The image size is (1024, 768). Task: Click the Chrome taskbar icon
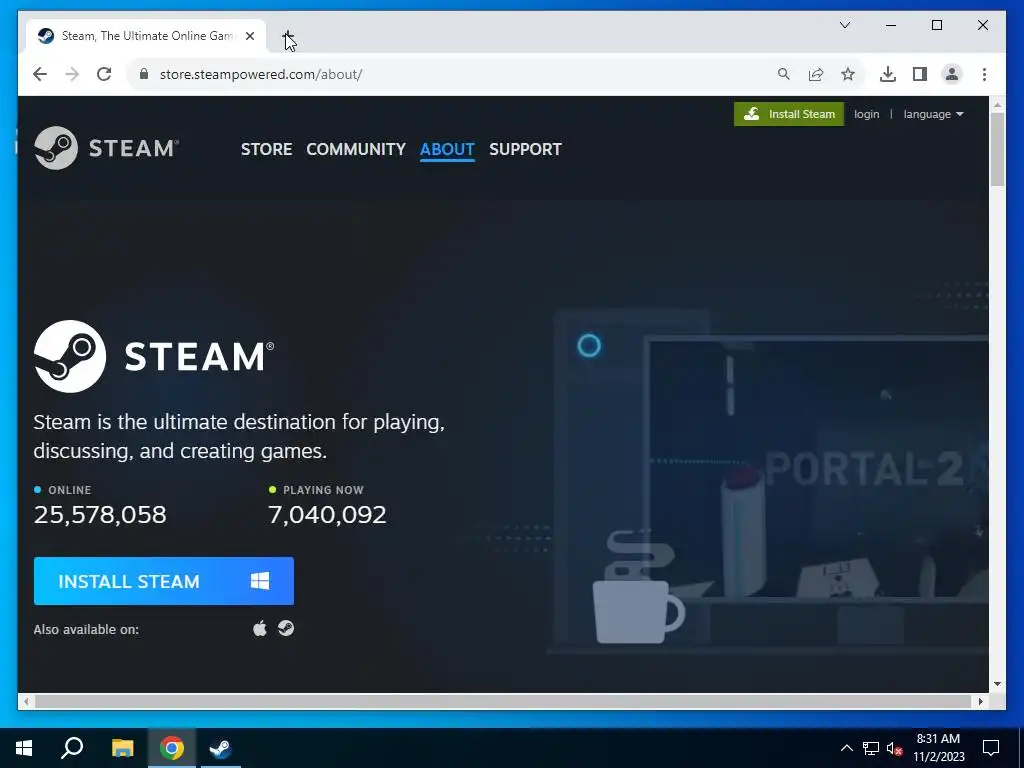tap(172, 748)
